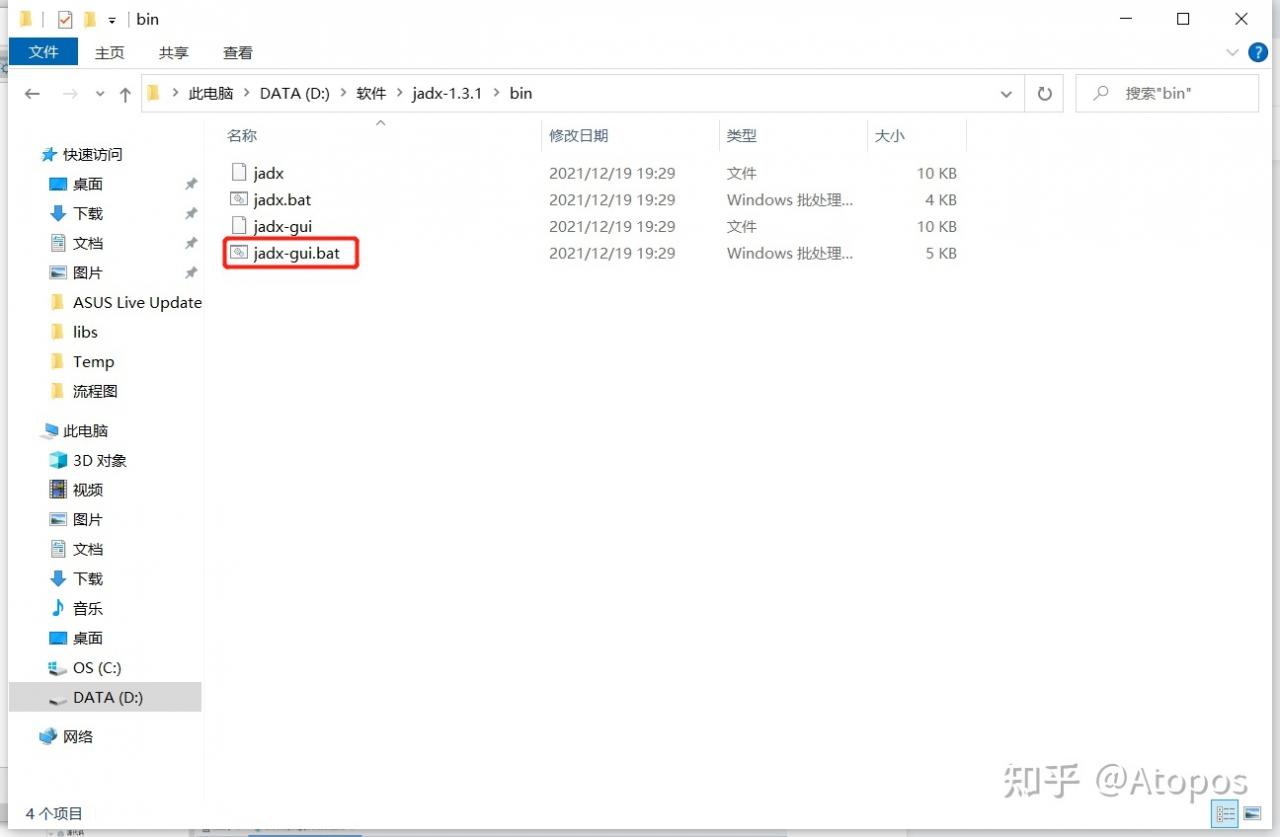Select the jadx-gui.bat file icon
Image resolution: width=1280 pixels, height=837 pixels.
tap(238, 253)
